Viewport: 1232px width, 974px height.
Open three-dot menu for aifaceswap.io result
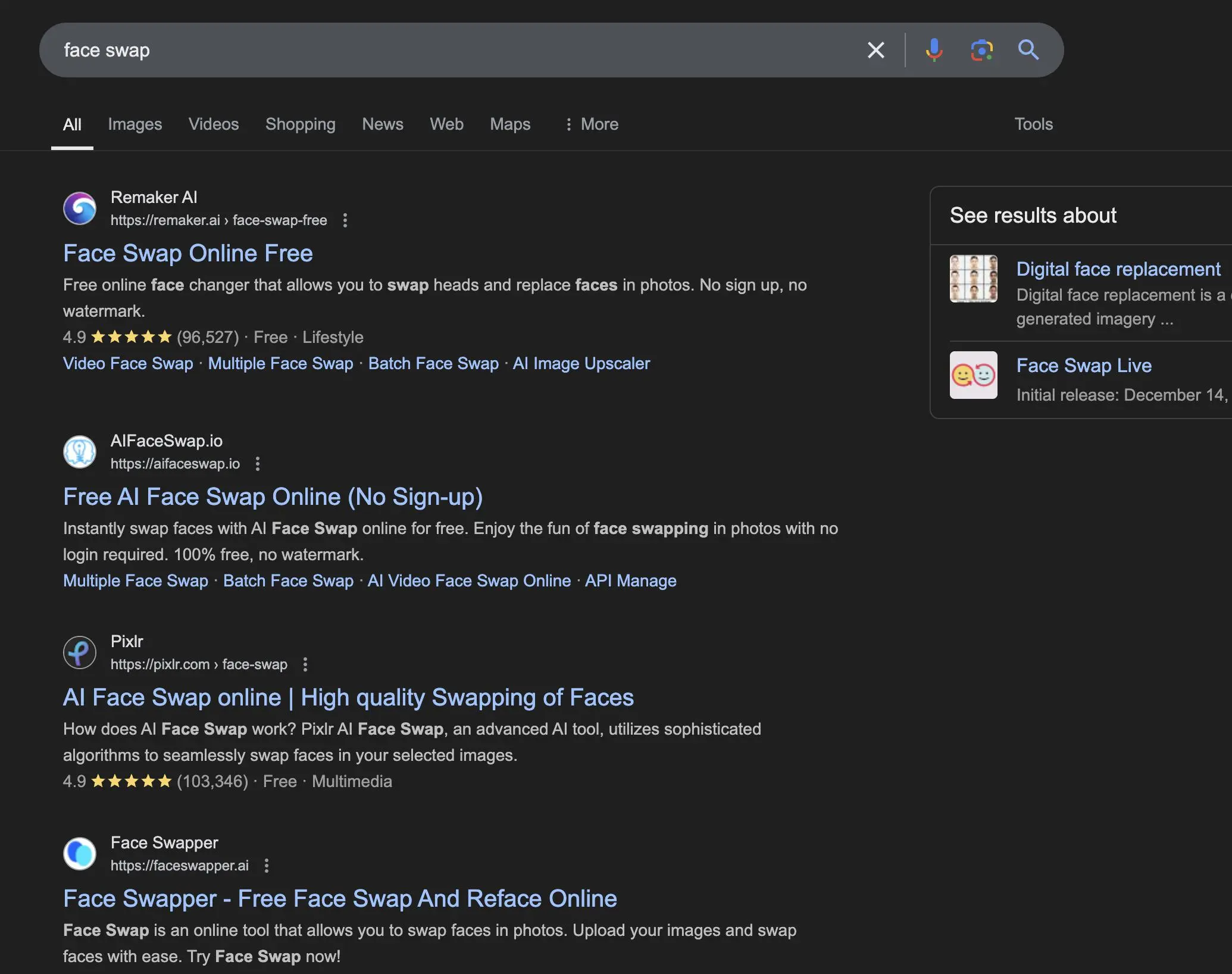(258, 464)
